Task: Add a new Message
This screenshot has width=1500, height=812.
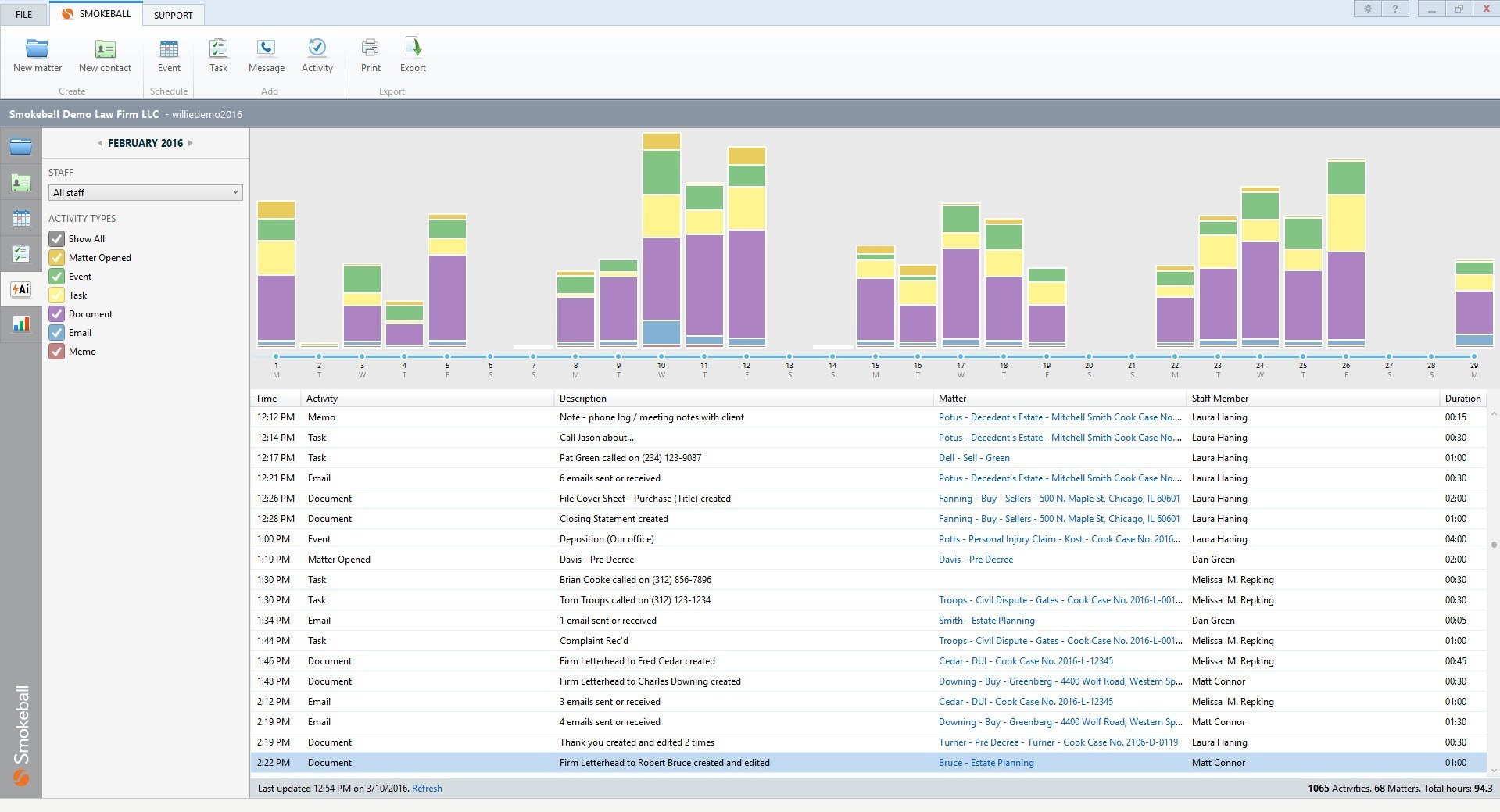Action: 266,55
